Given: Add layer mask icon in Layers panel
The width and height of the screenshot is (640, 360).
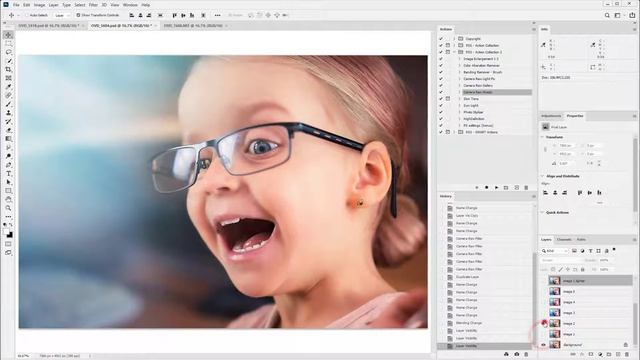Looking at the screenshot, I should tap(591, 354).
